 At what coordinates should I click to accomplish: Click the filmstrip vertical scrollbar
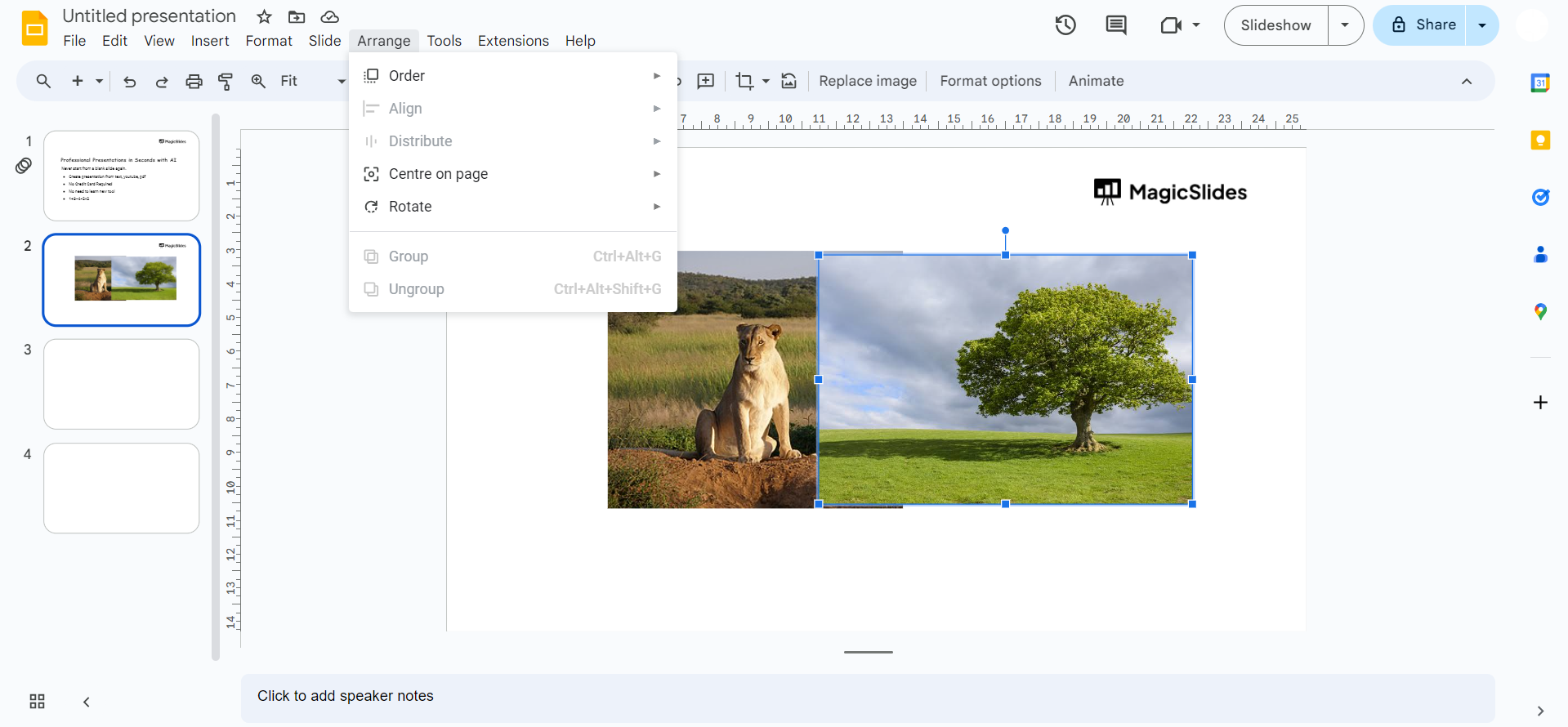(216, 386)
